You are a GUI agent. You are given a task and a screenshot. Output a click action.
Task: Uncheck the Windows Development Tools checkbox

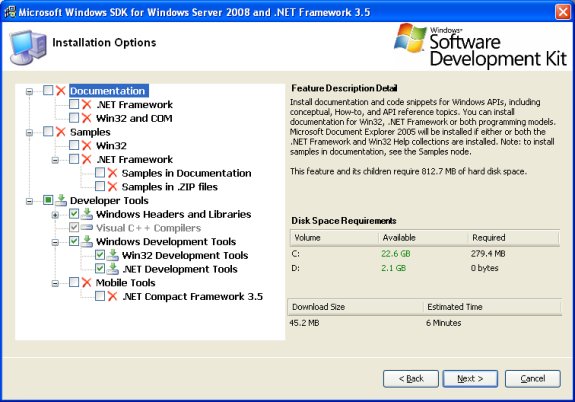pyautogui.click(x=74, y=241)
